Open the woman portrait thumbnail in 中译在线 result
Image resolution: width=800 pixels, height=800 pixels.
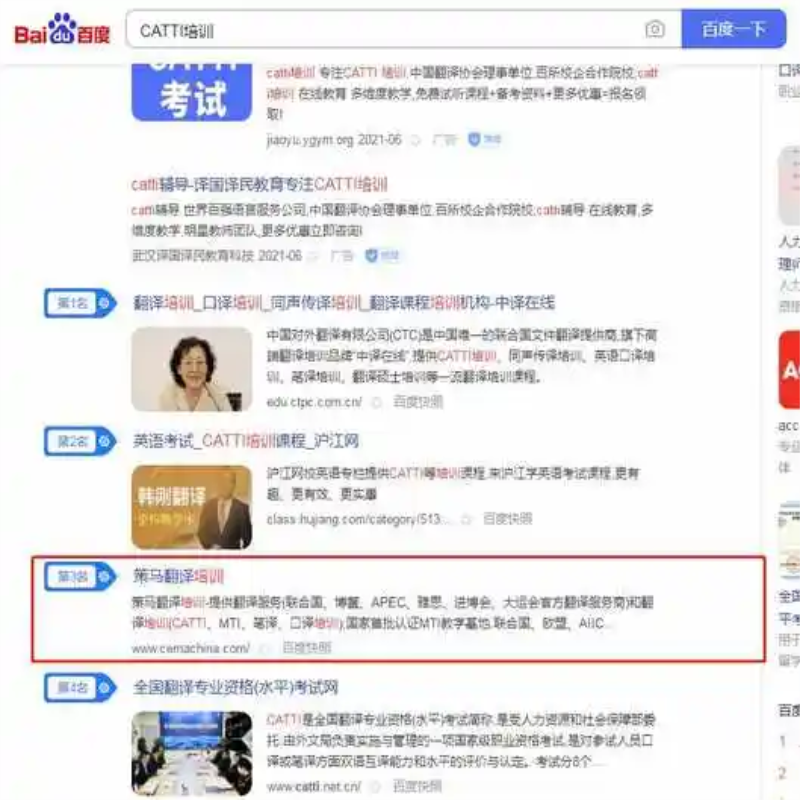point(192,369)
